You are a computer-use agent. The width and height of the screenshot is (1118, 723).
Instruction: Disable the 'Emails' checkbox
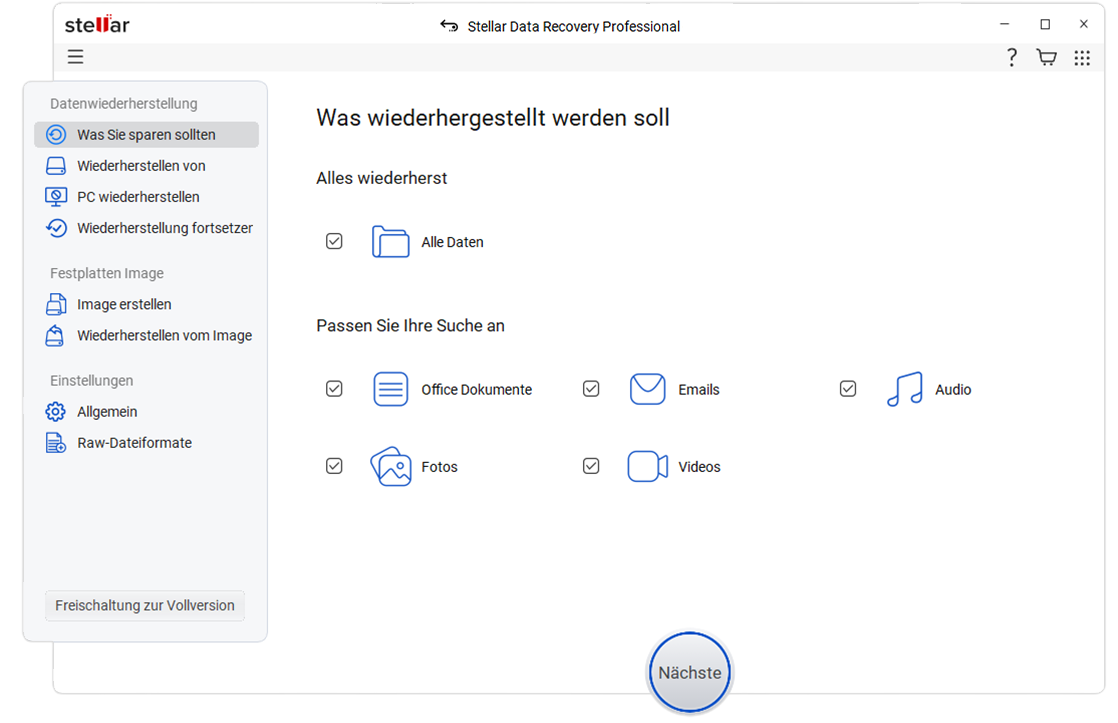[591, 388]
